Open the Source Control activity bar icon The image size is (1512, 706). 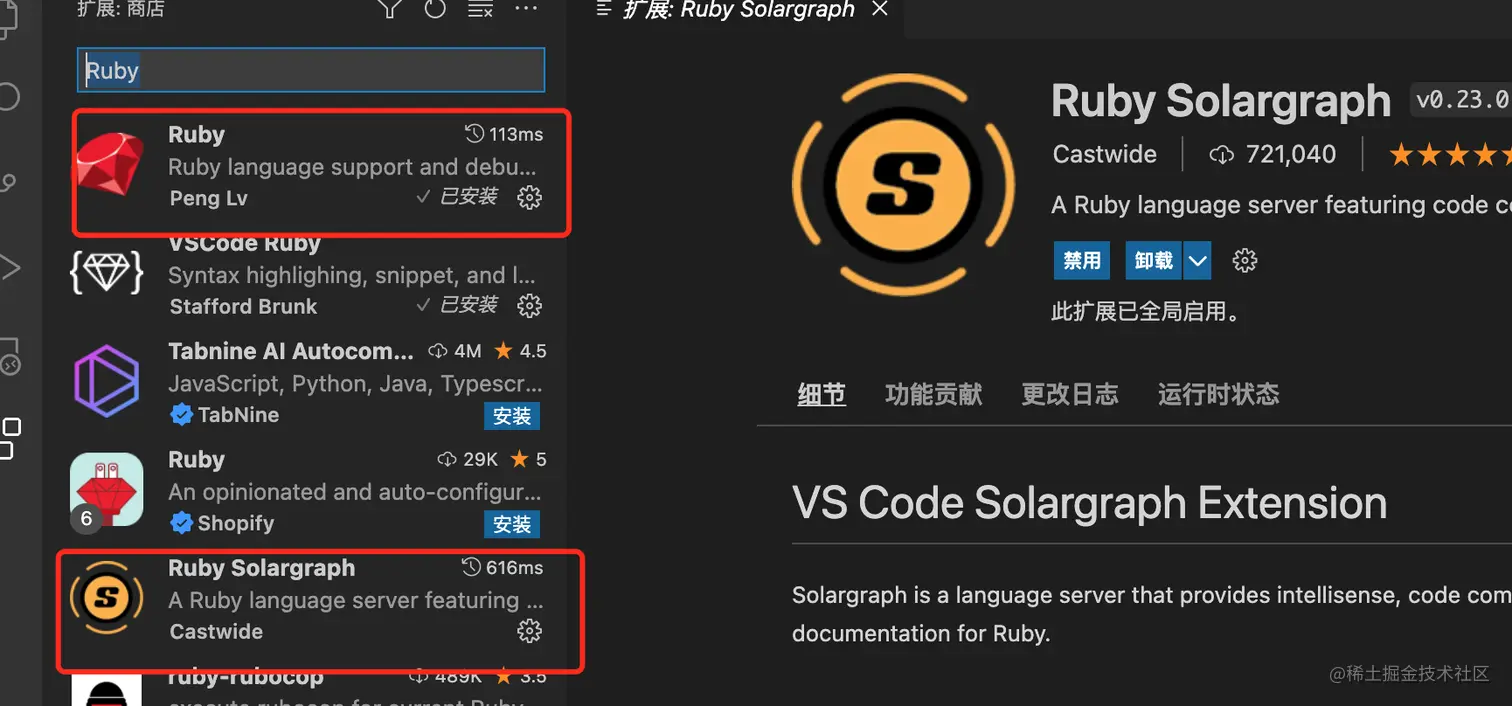point(9,182)
